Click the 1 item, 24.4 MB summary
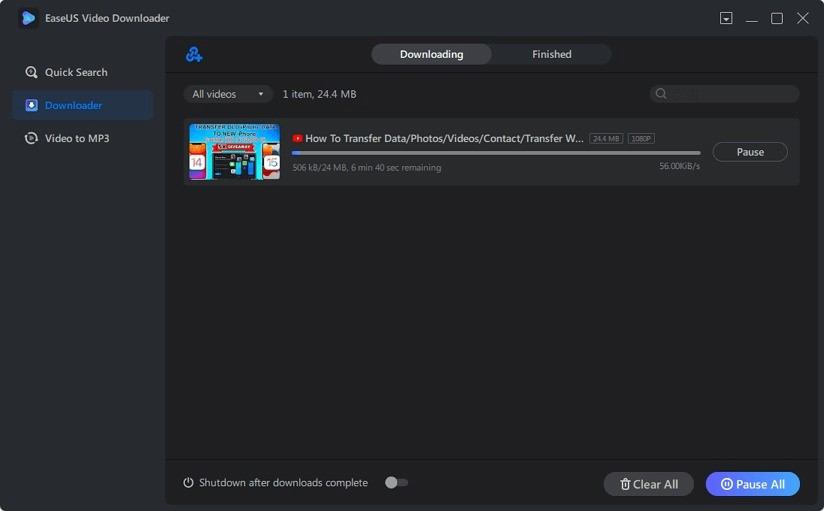824x511 pixels. 320,94
